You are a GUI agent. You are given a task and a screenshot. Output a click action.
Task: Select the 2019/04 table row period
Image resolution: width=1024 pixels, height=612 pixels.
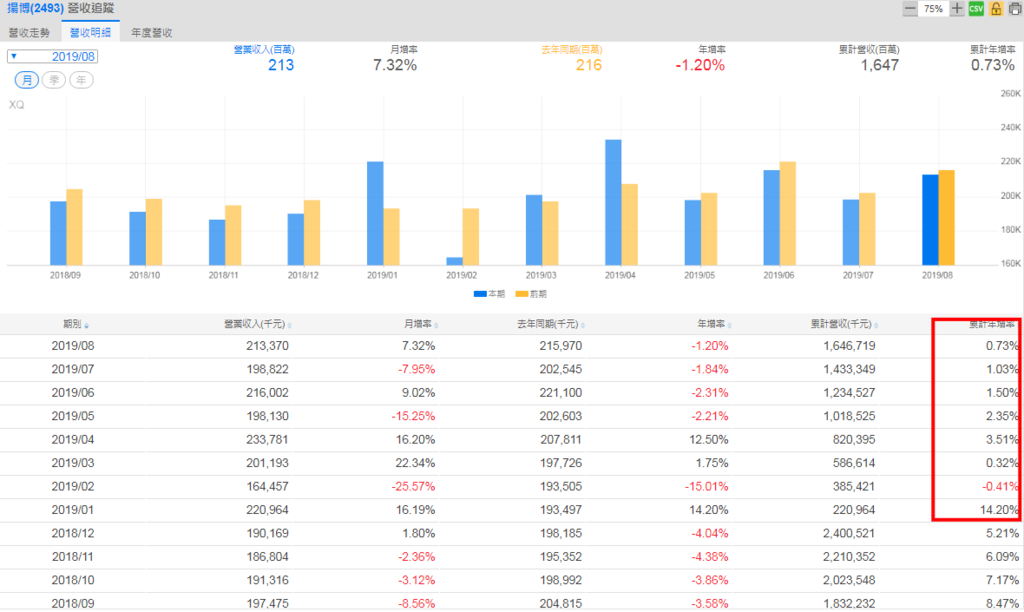72,440
